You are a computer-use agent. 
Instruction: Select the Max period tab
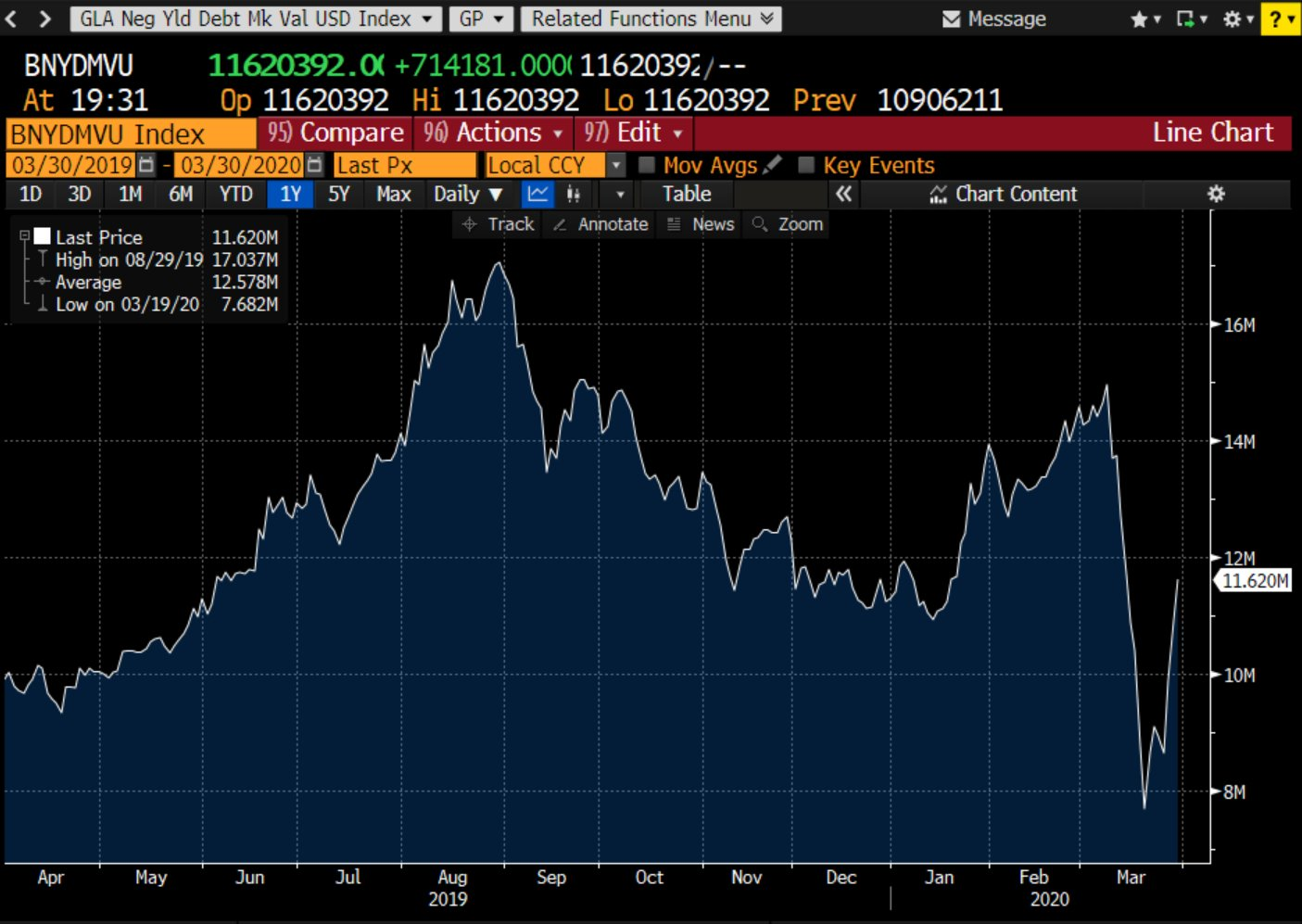click(394, 194)
